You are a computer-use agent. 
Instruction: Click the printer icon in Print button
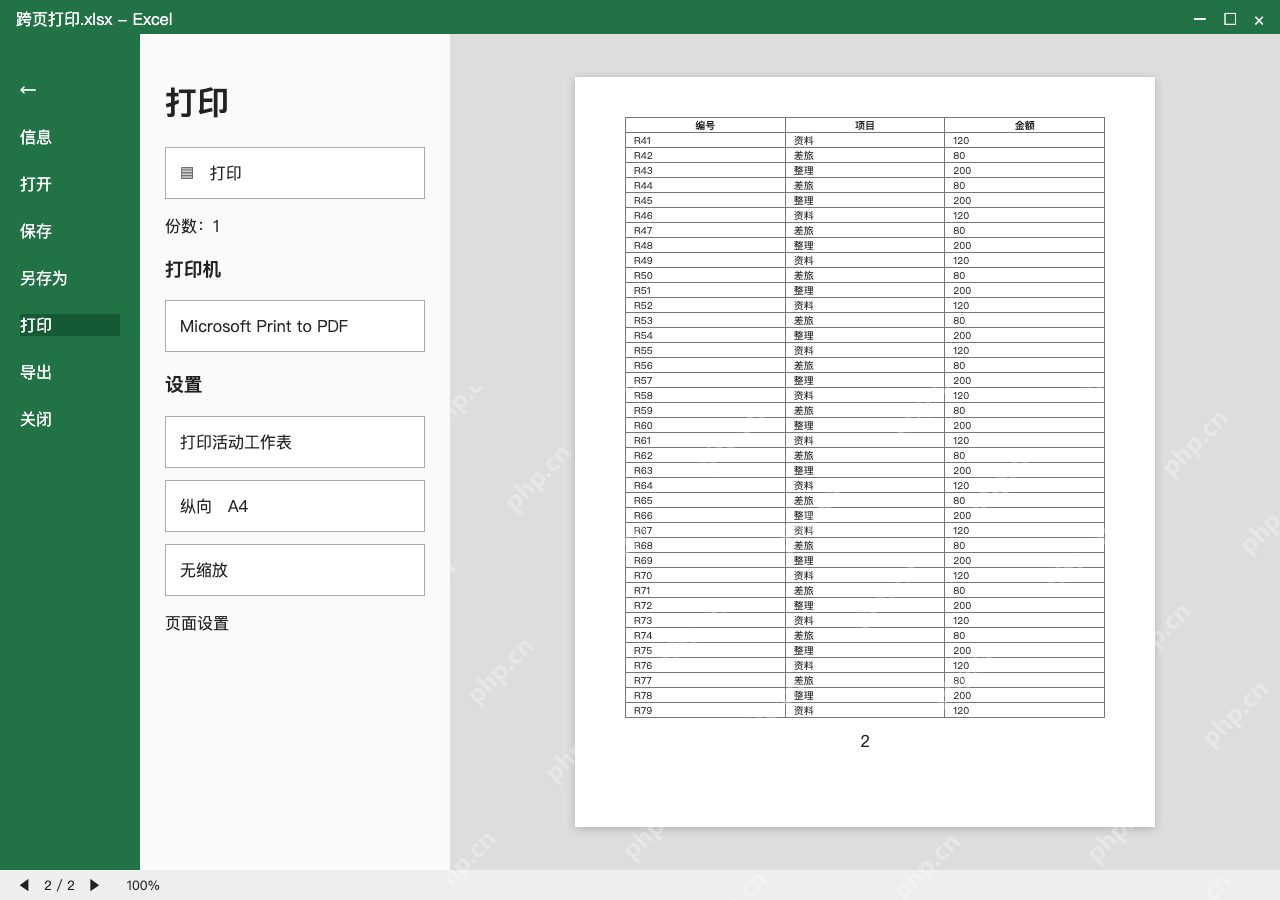pos(187,173)
